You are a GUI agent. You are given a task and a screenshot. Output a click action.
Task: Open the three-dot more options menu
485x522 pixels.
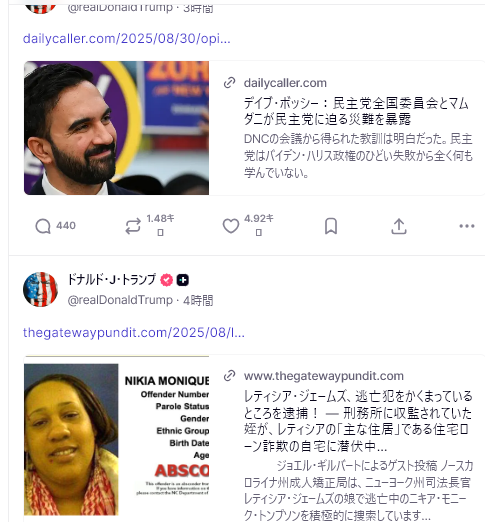pos(467,226)
